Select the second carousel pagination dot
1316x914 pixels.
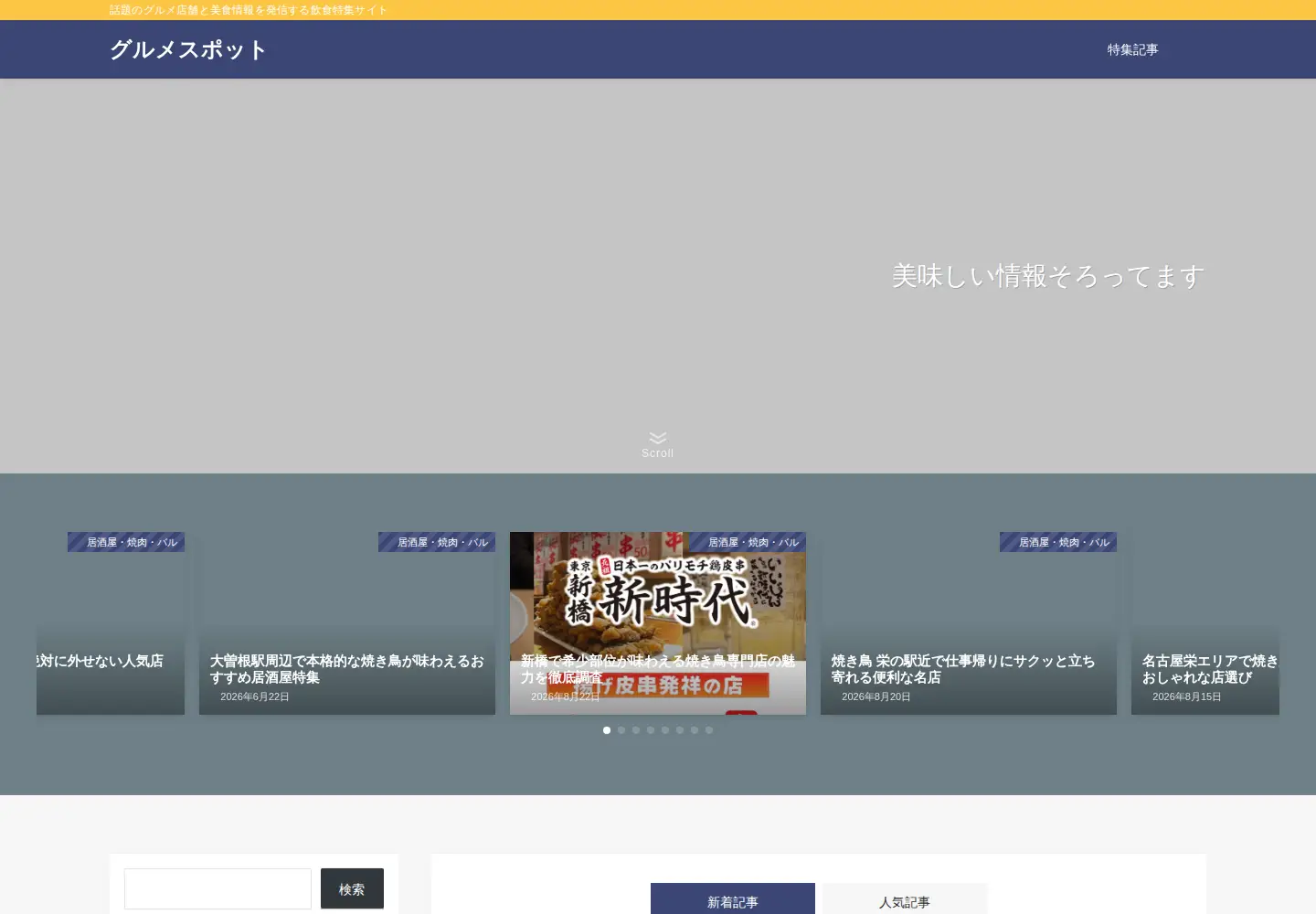point(621,730)
